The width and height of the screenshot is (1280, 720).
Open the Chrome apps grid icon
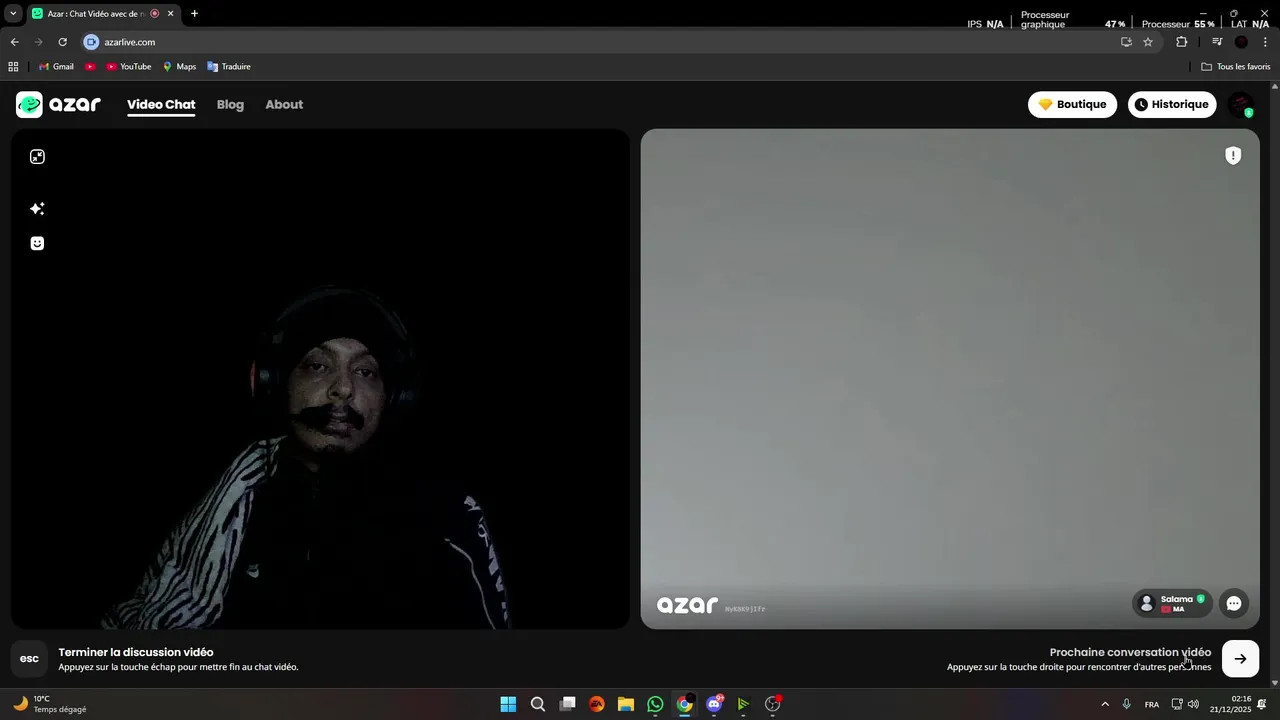13,67
